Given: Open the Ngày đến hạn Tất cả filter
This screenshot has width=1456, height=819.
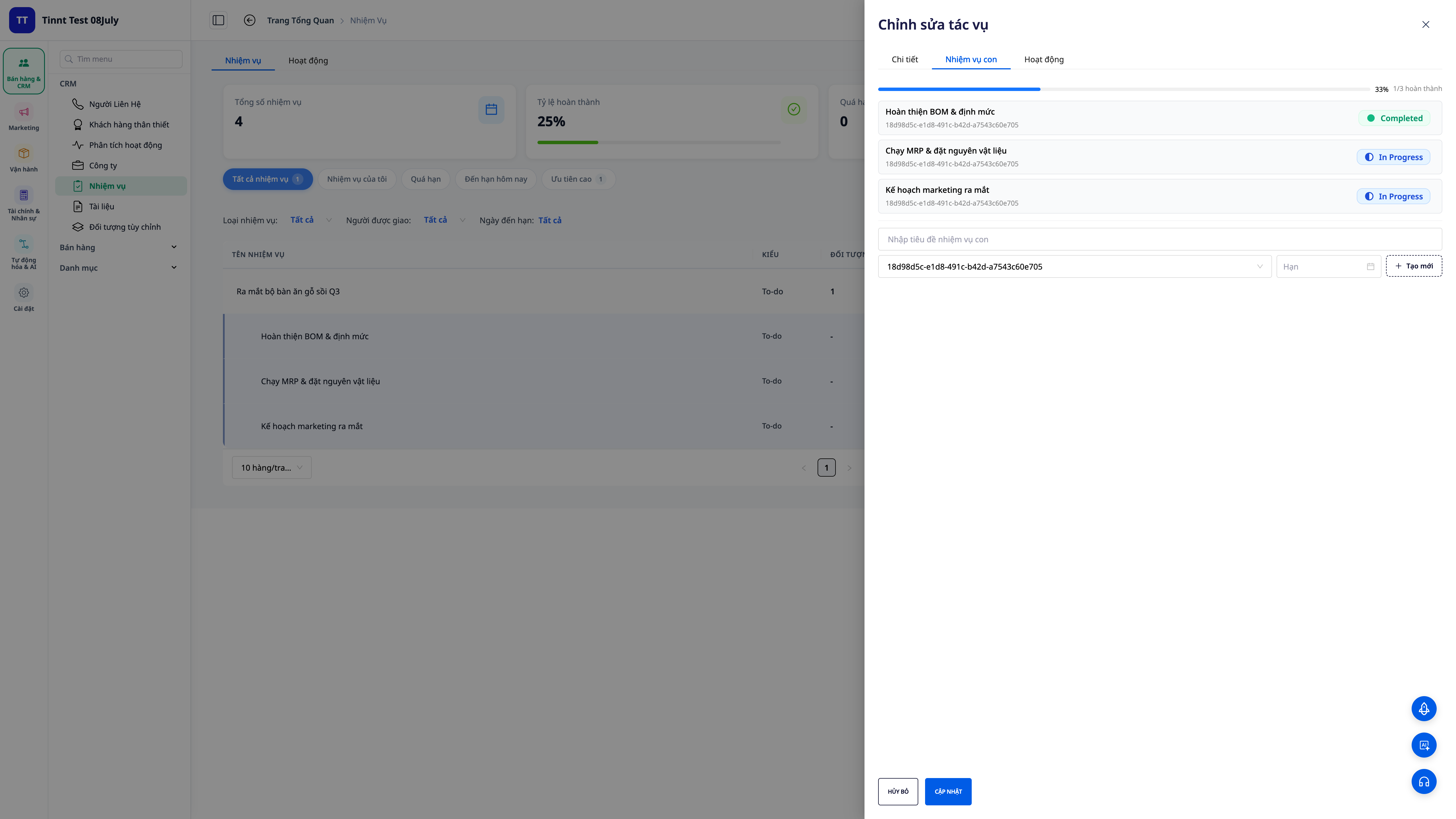Looking at the screenshot, I should click(549, 220).
